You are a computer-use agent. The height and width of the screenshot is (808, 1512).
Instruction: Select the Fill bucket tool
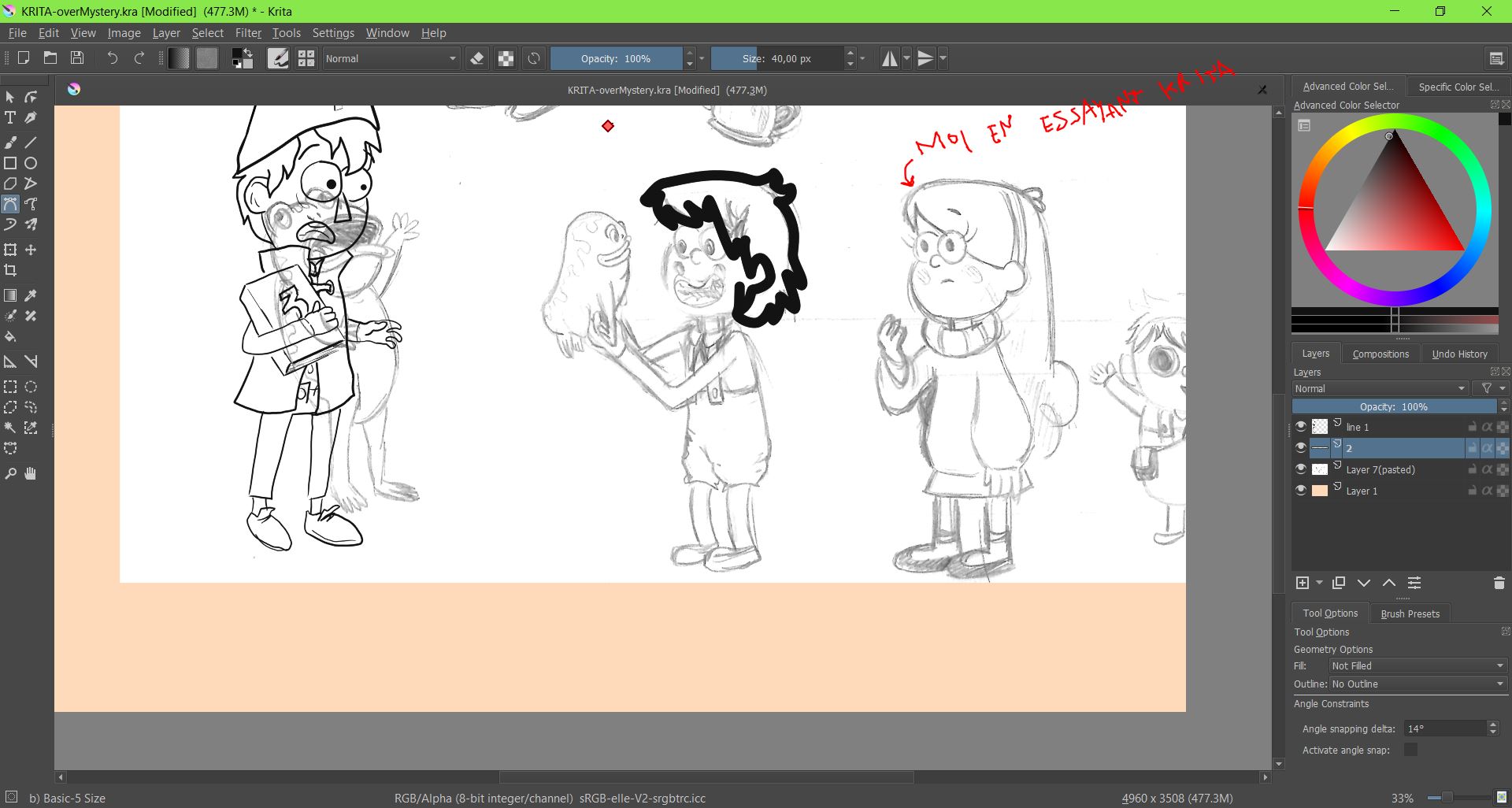10,337
